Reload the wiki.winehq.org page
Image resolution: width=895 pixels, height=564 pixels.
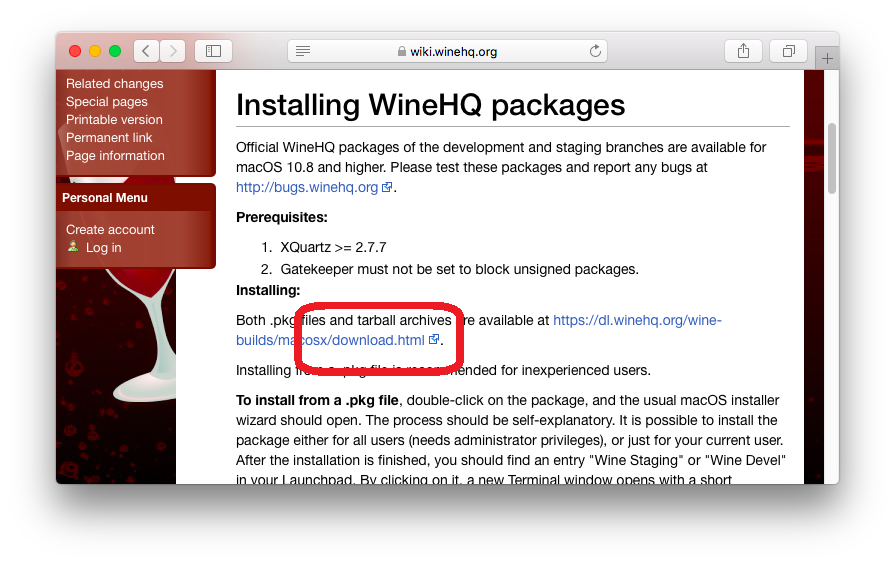595,51
